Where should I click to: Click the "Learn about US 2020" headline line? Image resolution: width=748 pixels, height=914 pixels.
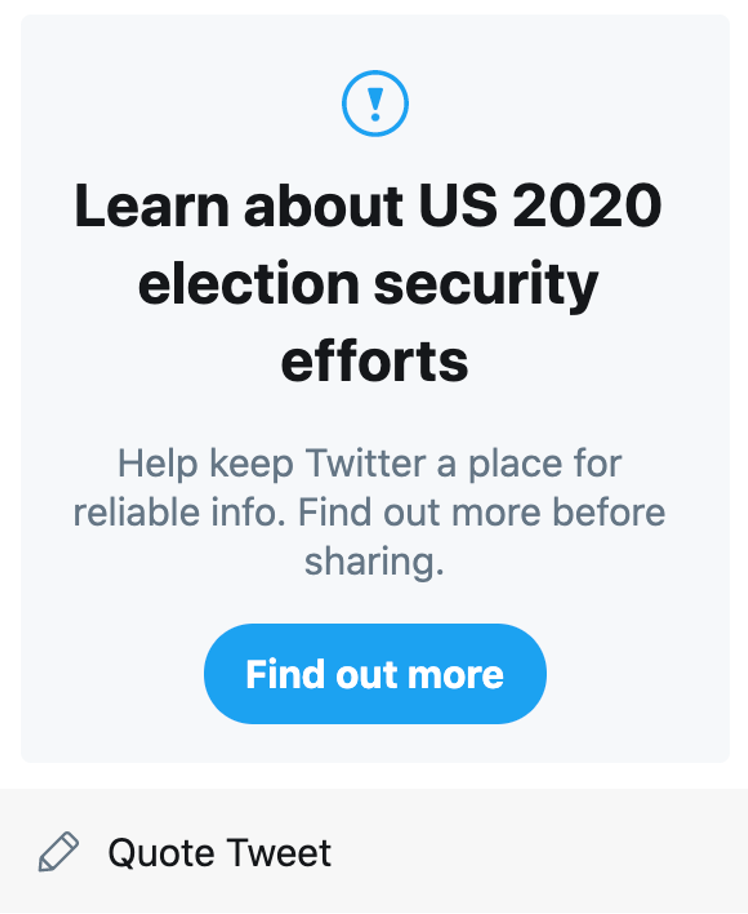[368, 206]
